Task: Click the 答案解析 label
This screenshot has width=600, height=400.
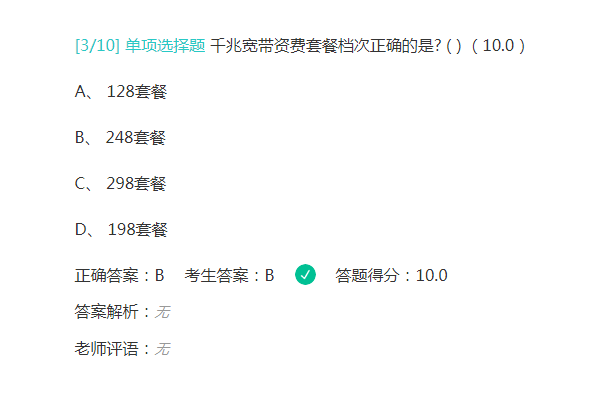Action: 106,312
